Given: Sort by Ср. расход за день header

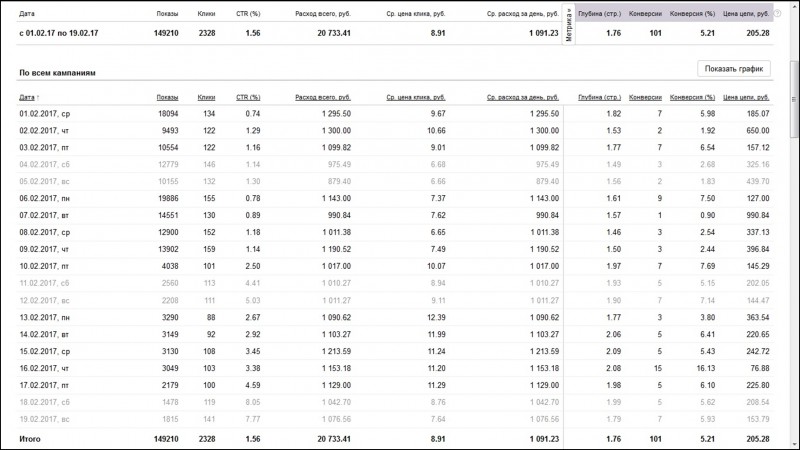Looking at the screenshot, I should click(523, 97).
